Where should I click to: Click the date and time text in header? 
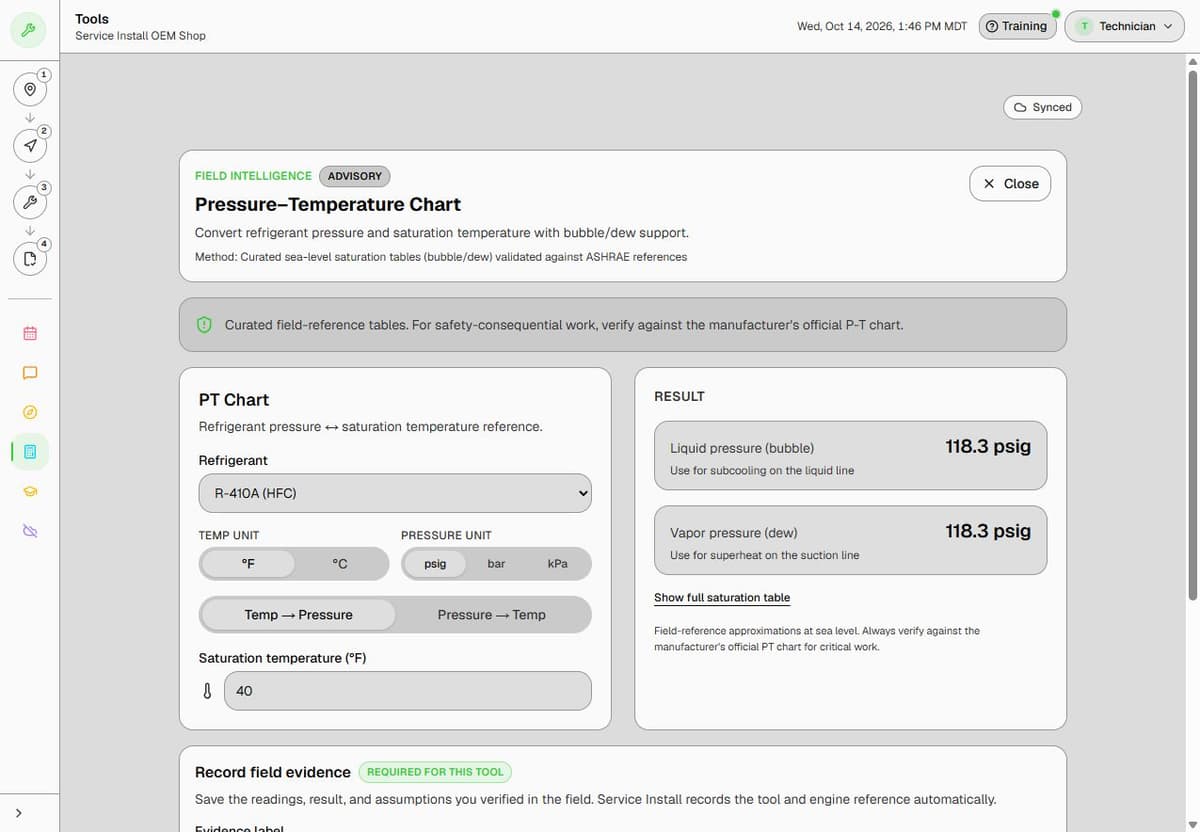click(x=882, y=27)
